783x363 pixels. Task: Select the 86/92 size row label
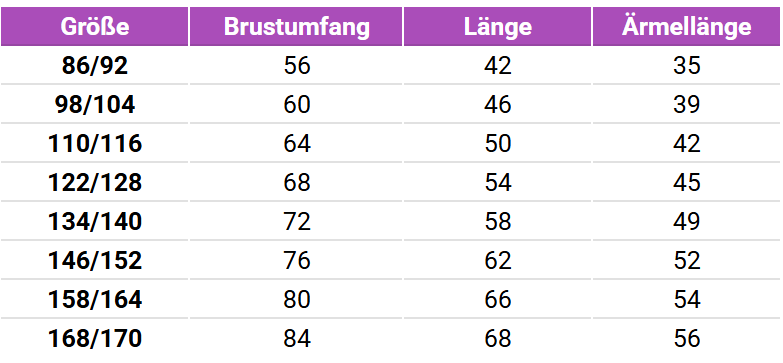[x=95, y=66]
